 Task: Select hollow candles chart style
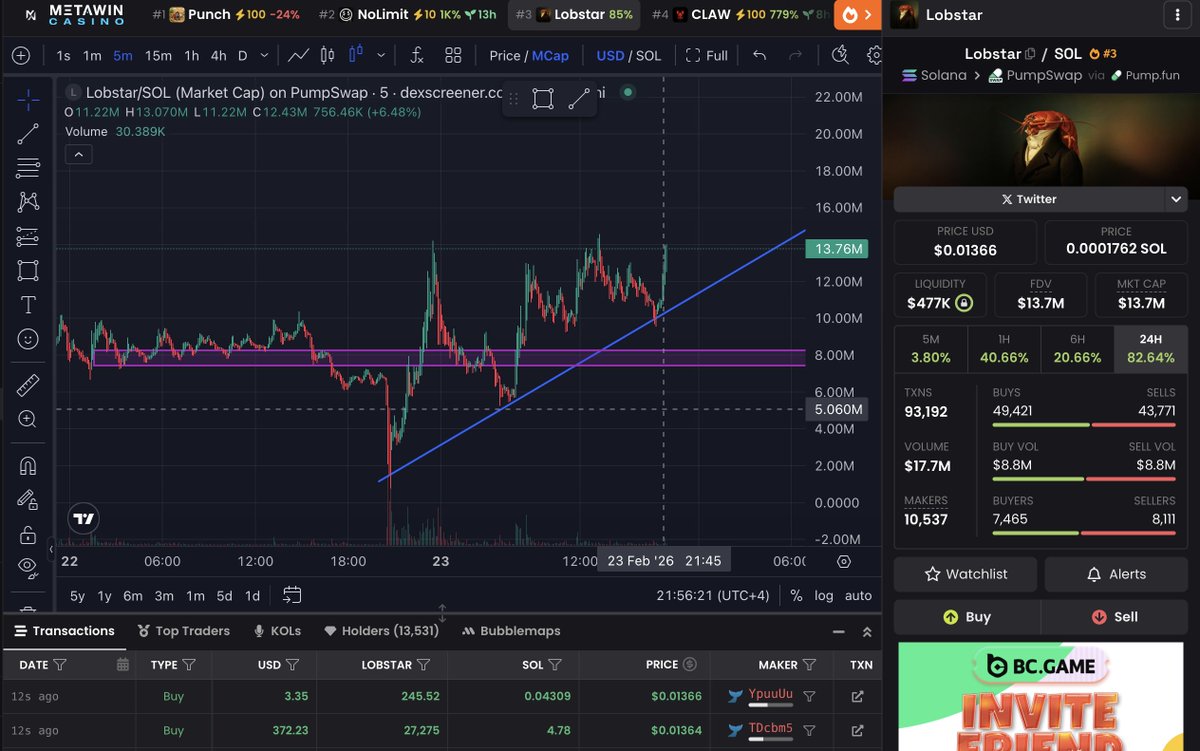click(x=328, y=56)
